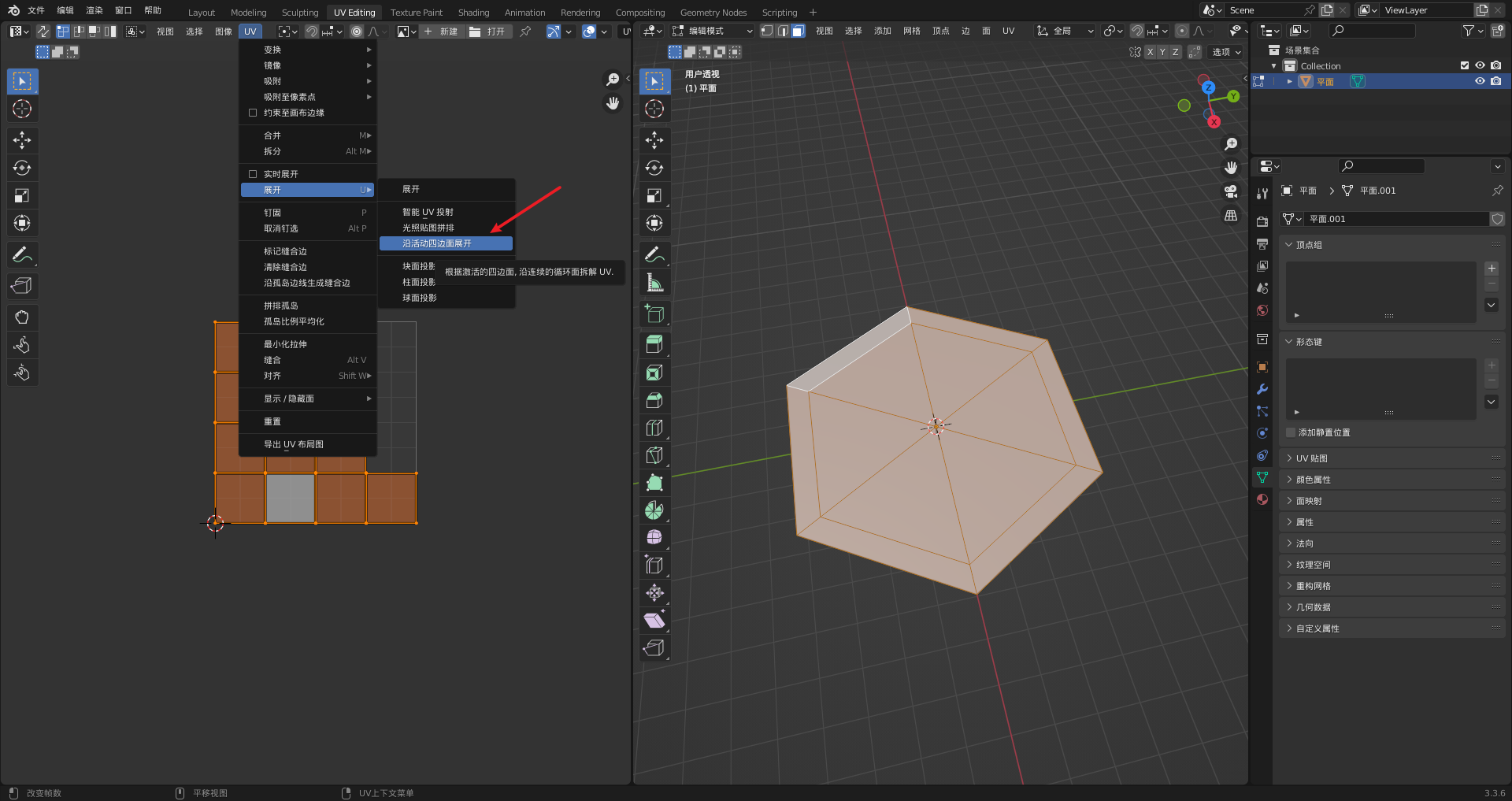
Task: Select the Poly Build tool
Action: 654,483
